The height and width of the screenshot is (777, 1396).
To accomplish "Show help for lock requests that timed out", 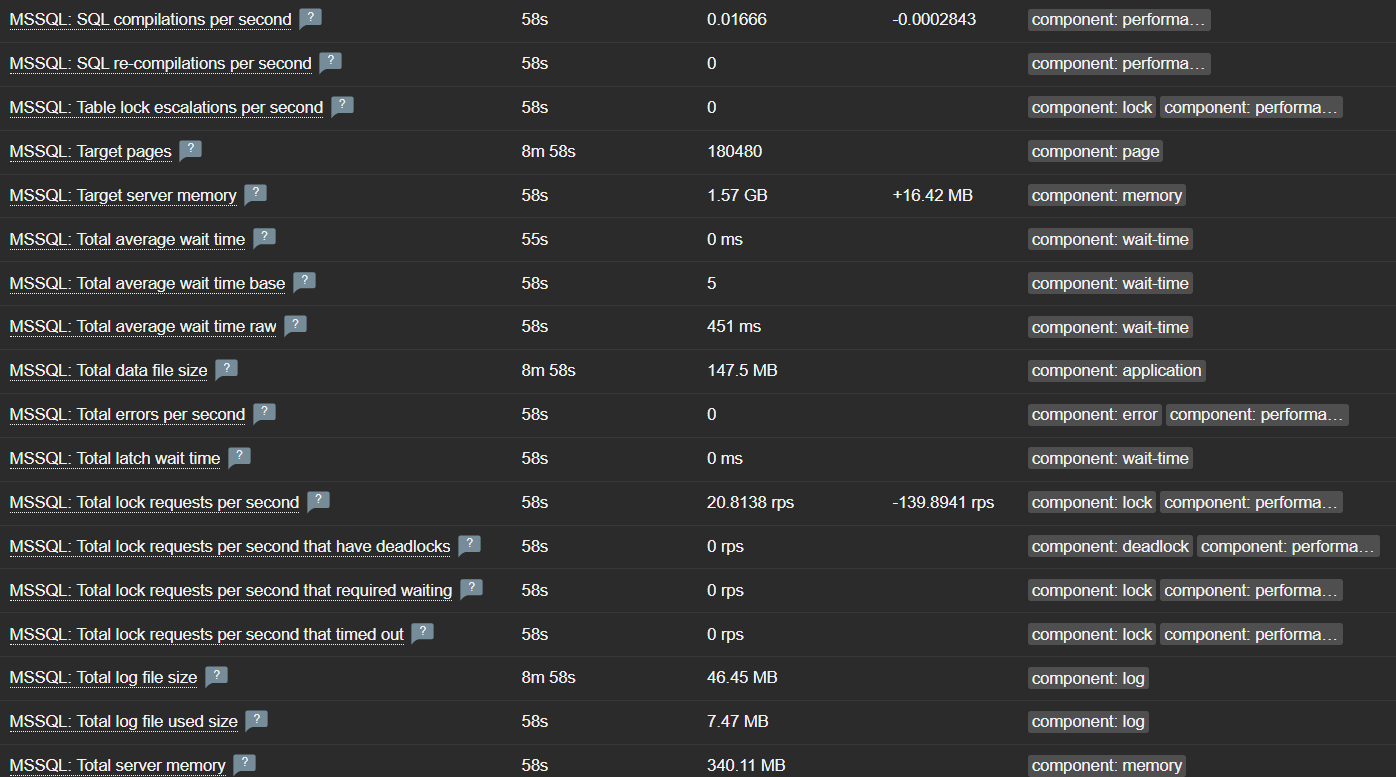I will click(x=424, y=633).
